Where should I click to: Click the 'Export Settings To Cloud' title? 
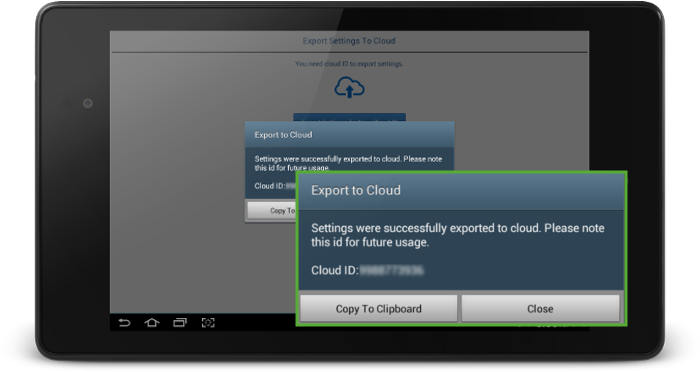tap(349, 41)
